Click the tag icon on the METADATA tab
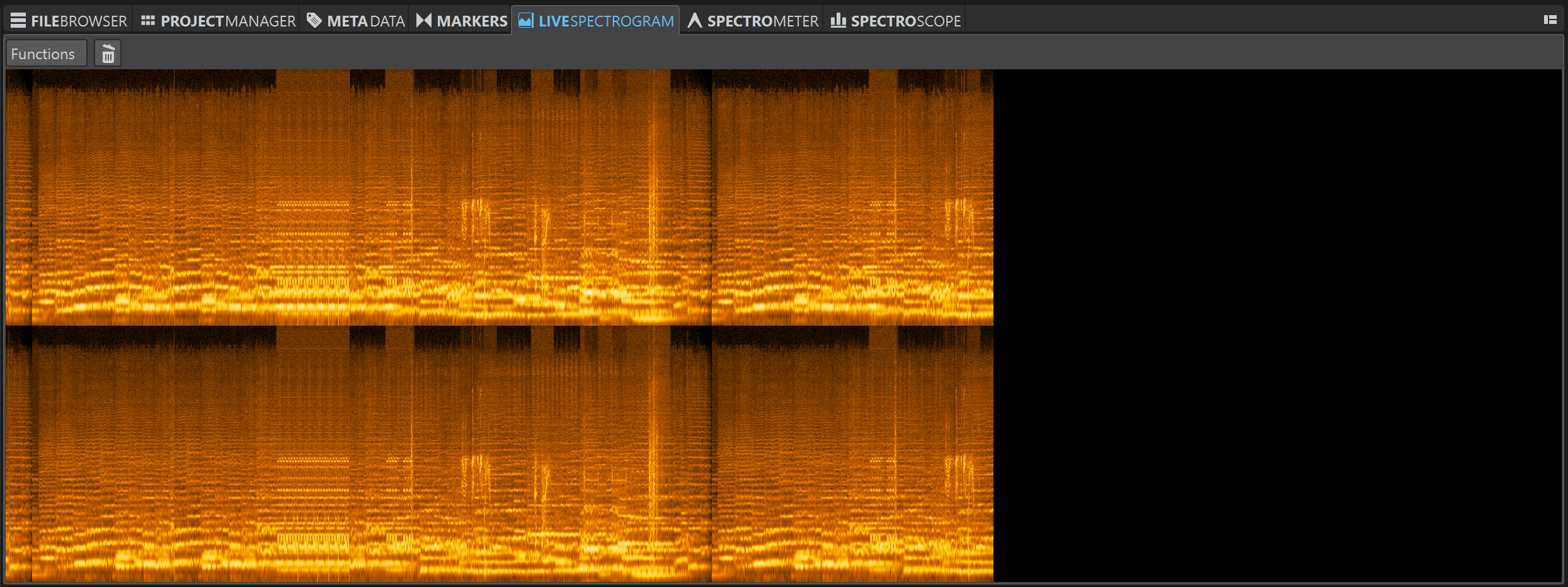The height and width of the screenshot is (587, 1568). (313, 20)
